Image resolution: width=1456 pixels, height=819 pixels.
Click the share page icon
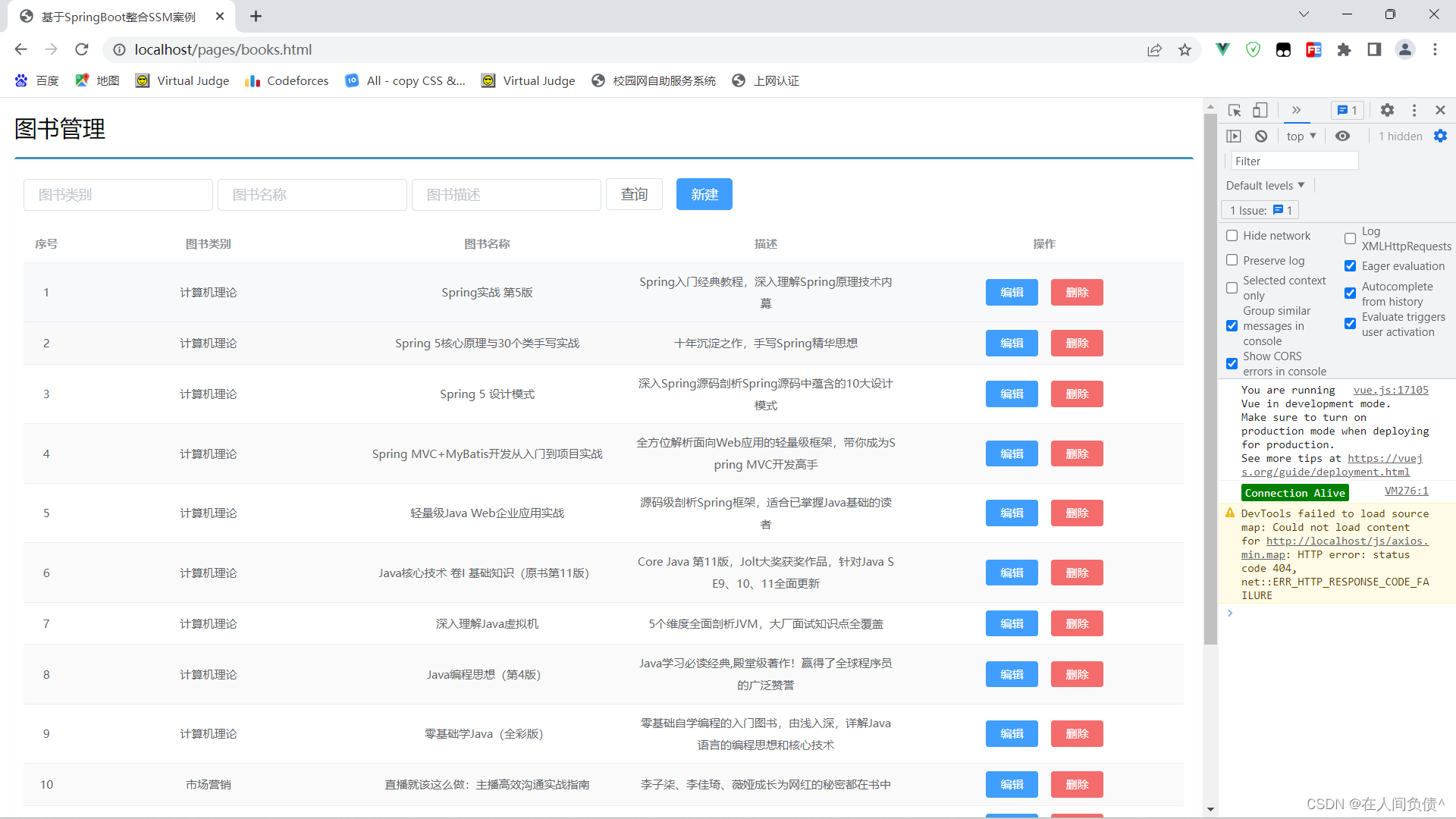[x=1154, y=50]
